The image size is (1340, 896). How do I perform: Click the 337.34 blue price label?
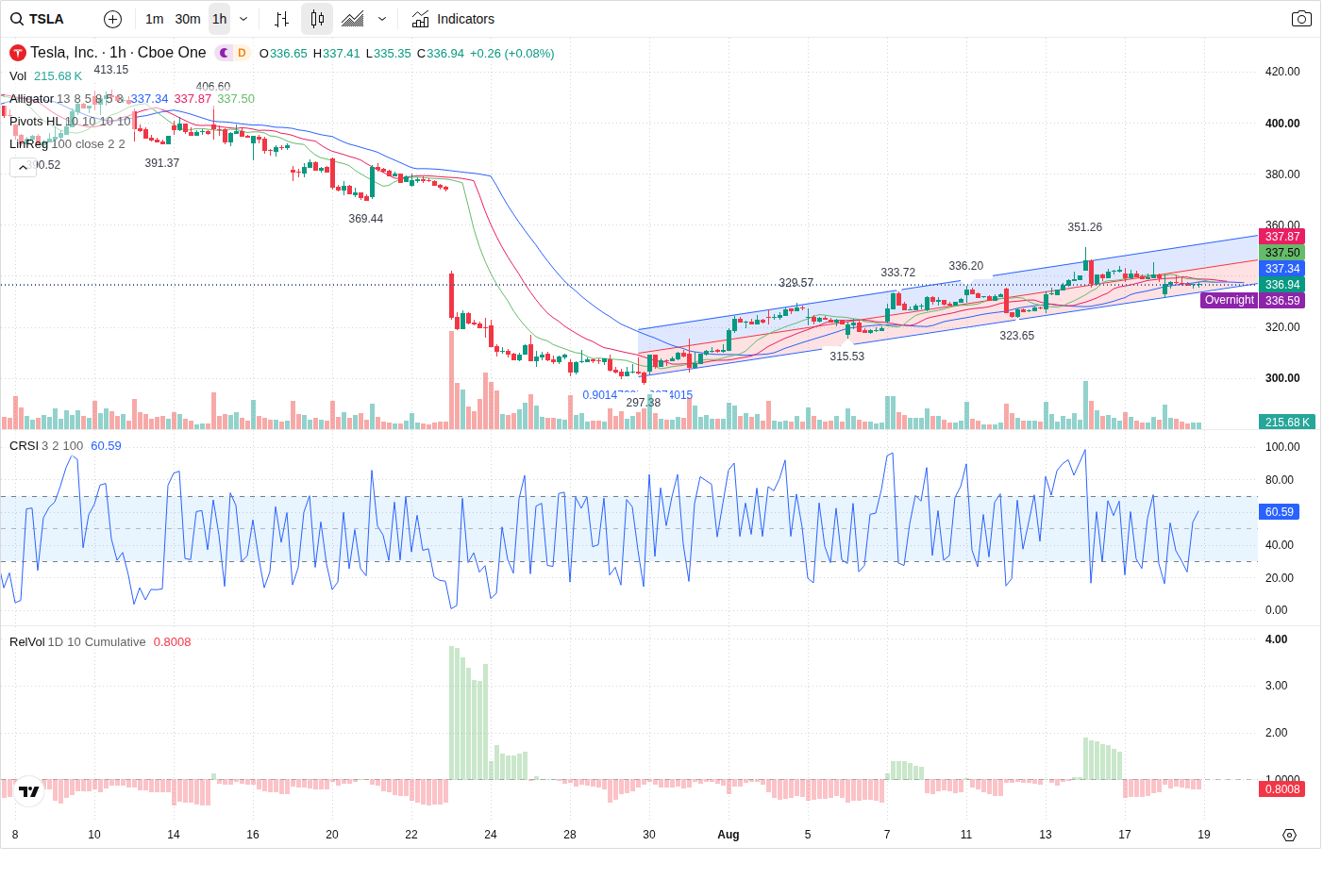[1282, 269]
